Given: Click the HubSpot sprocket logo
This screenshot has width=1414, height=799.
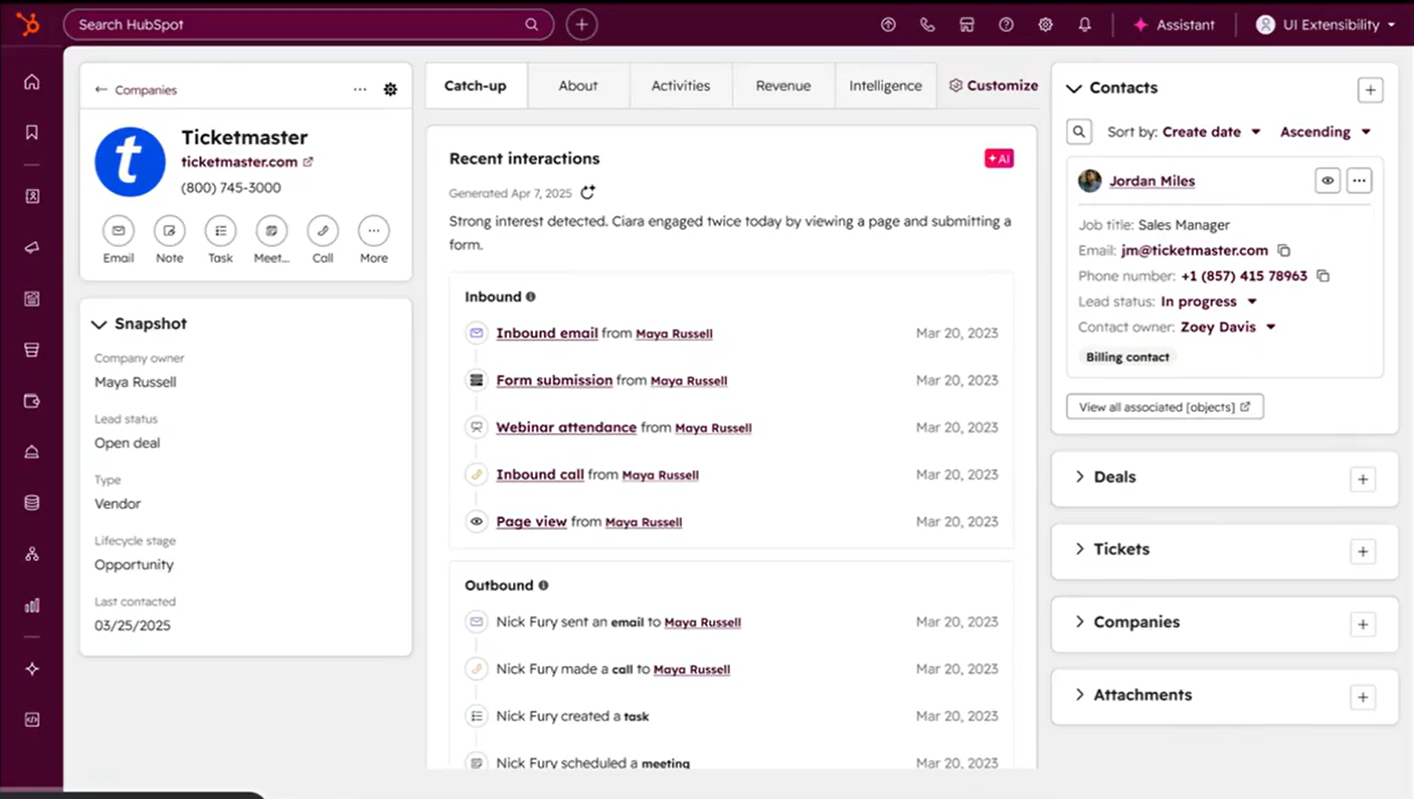Looking at the screenshot, I should pos(28,24).
